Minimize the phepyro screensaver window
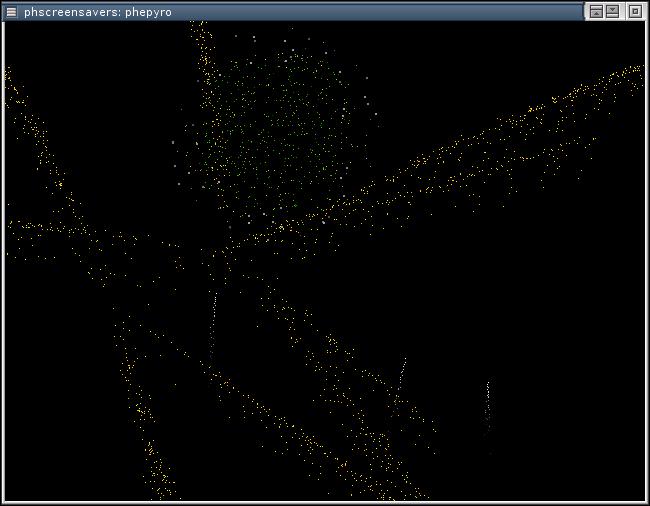 (x=596, y=12)
